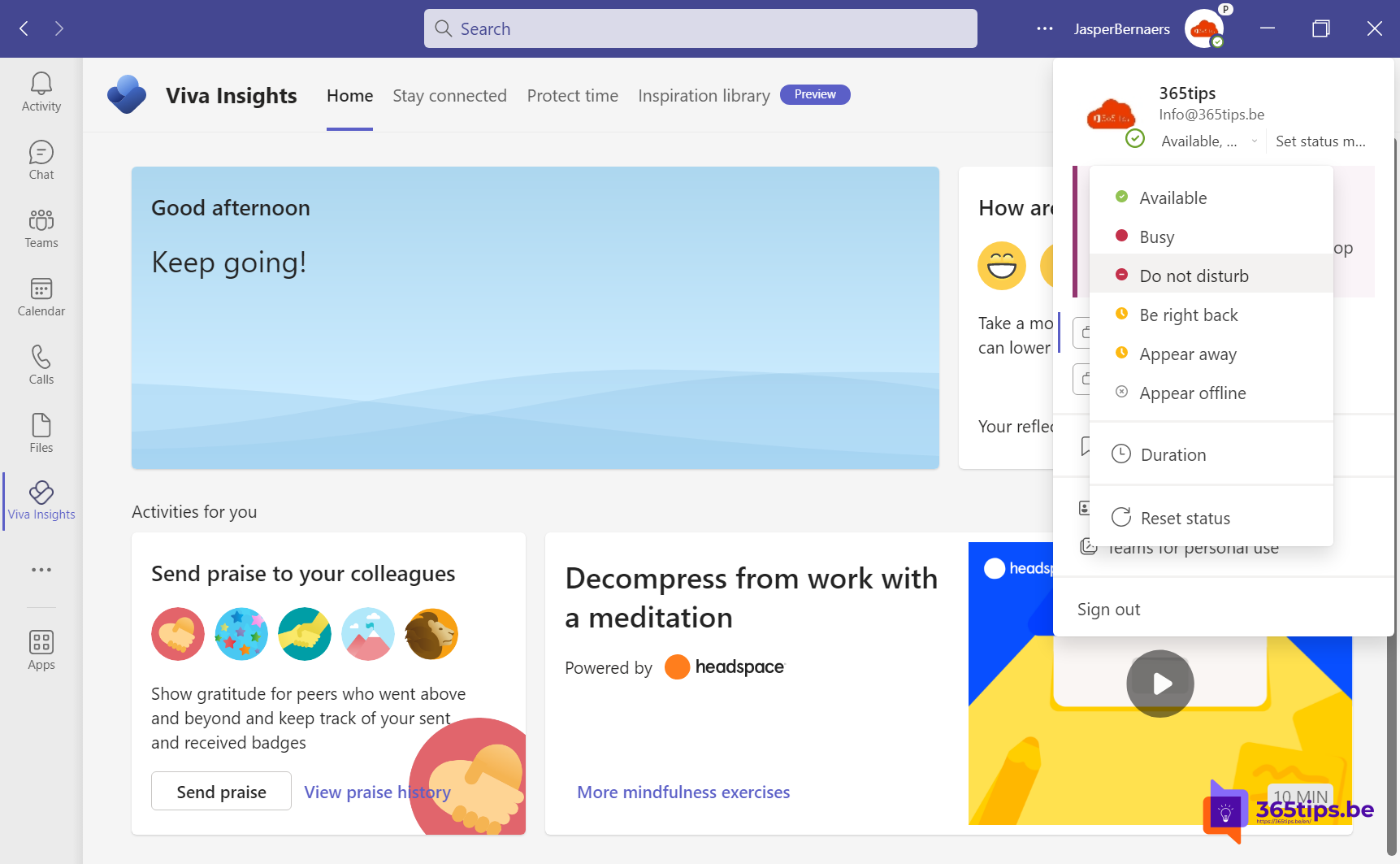Go back with the left arrow

point(24,28)
